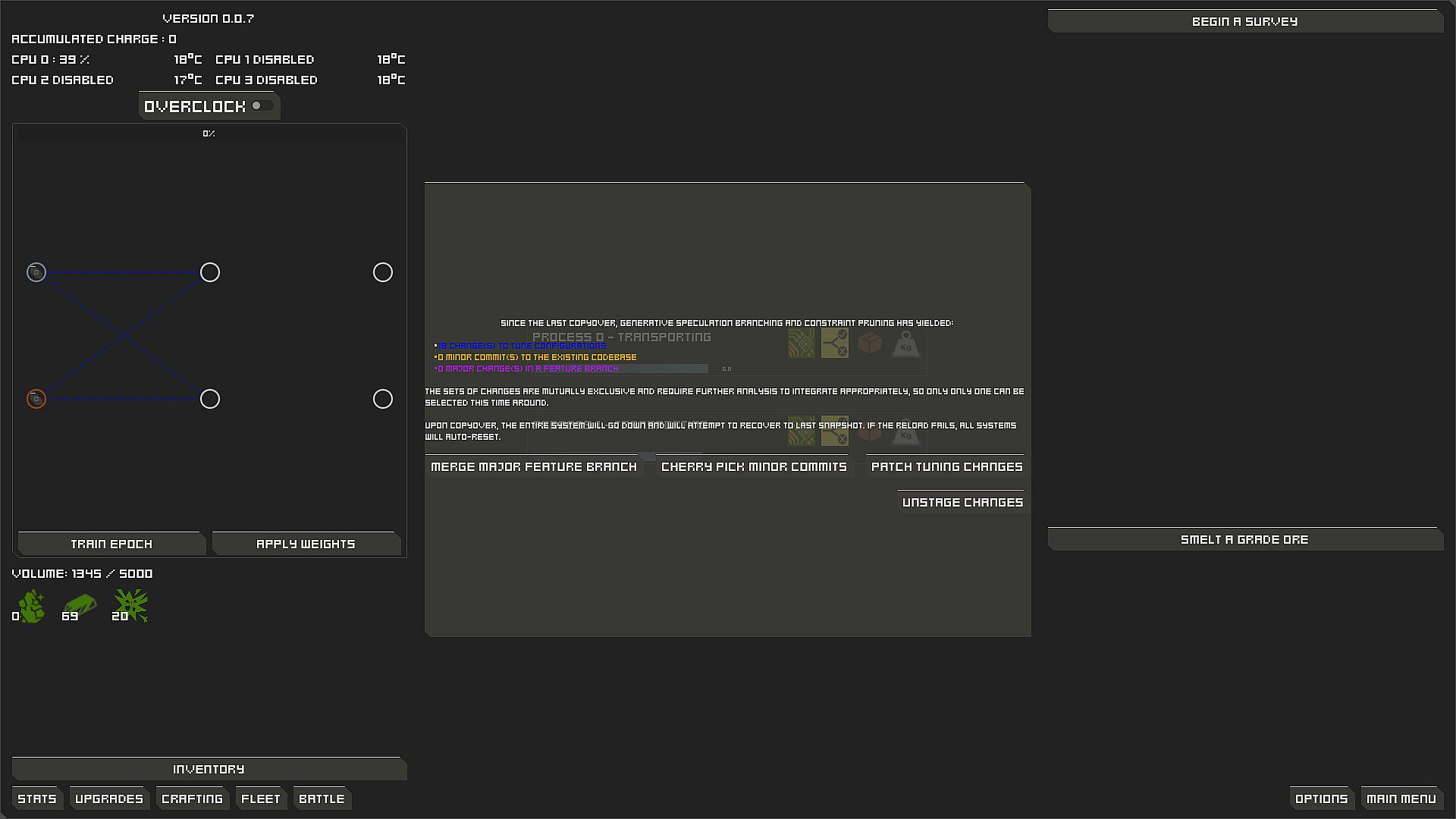Expand Smelt A Grade Ore panel
This screenshot has height=819, width=1456.
coord(1244,539)
